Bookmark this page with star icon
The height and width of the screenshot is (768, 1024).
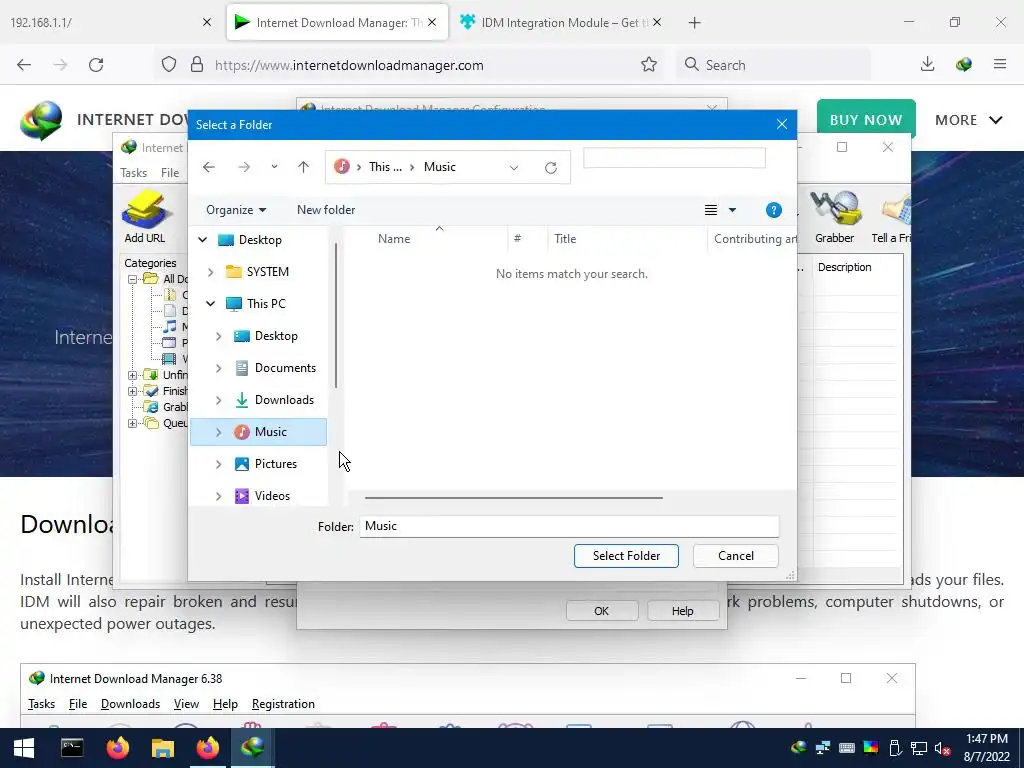click(648, 65)
